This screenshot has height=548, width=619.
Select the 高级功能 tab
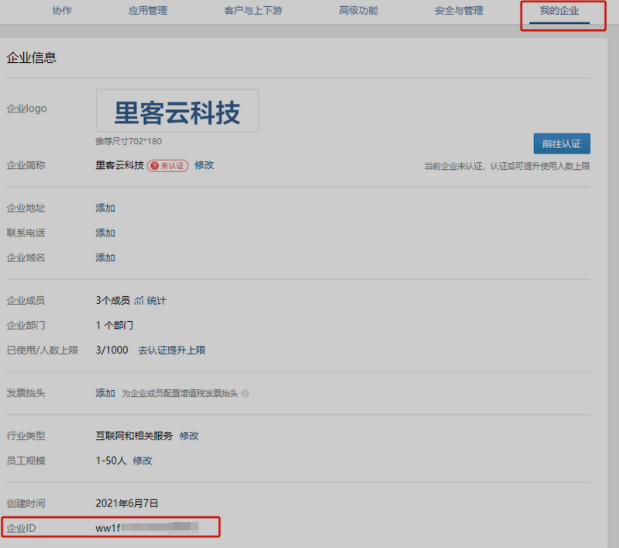pos(358,11)
